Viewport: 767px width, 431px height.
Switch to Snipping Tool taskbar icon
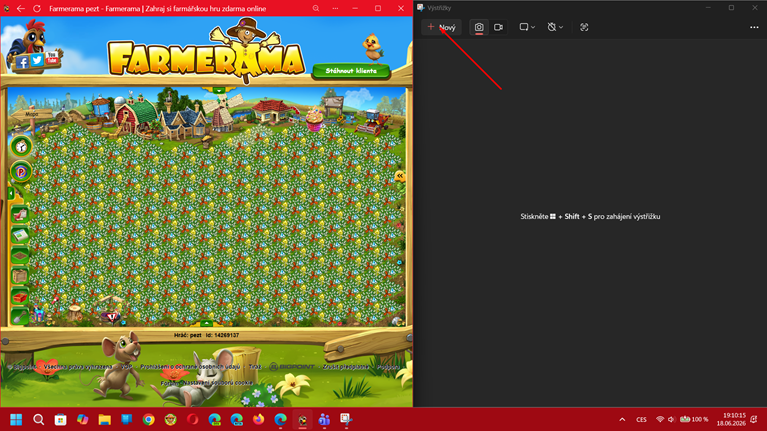(x=346, y=420)
